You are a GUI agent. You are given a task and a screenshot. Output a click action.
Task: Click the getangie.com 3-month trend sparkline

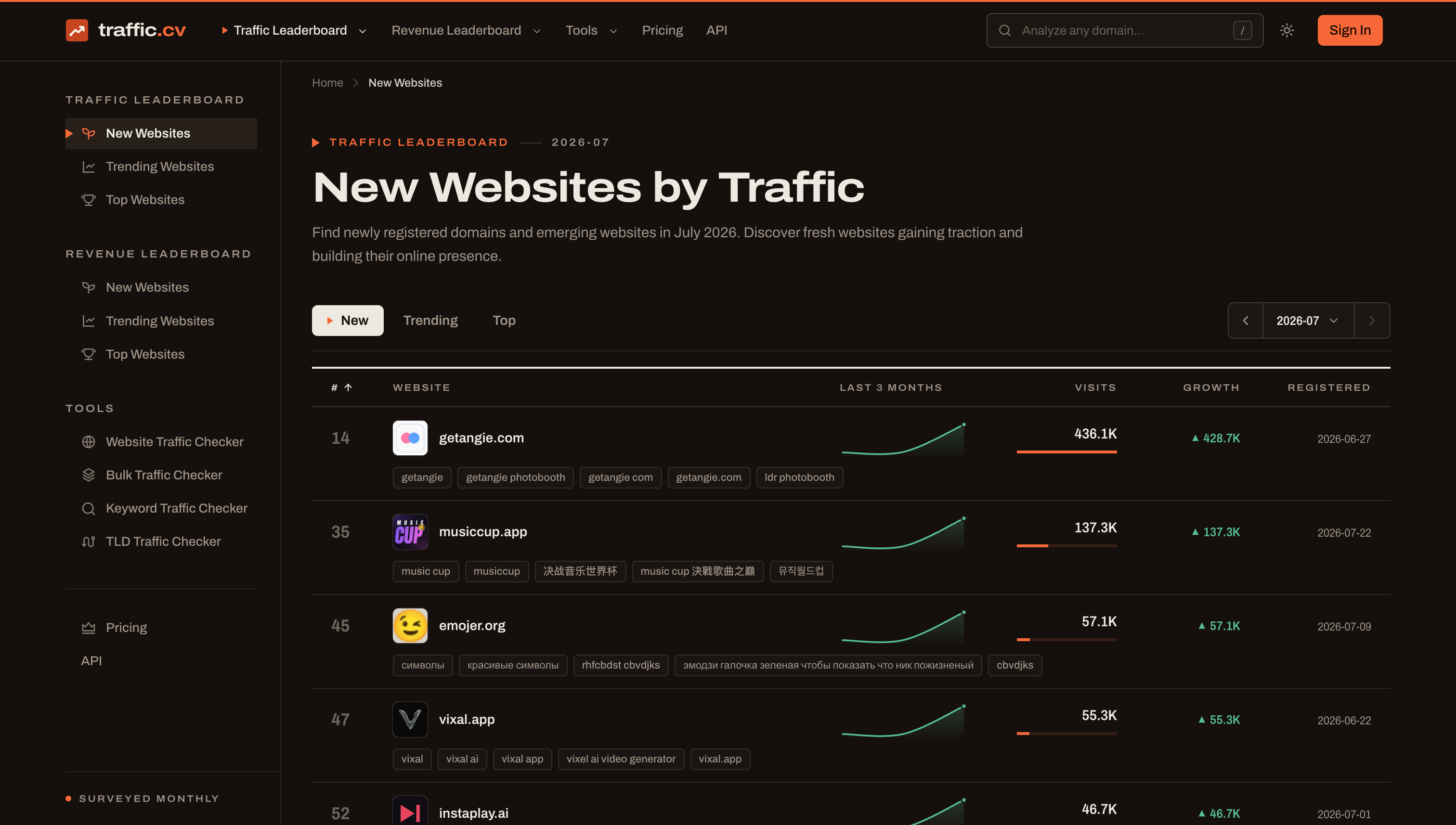click(x=903, y=439)
